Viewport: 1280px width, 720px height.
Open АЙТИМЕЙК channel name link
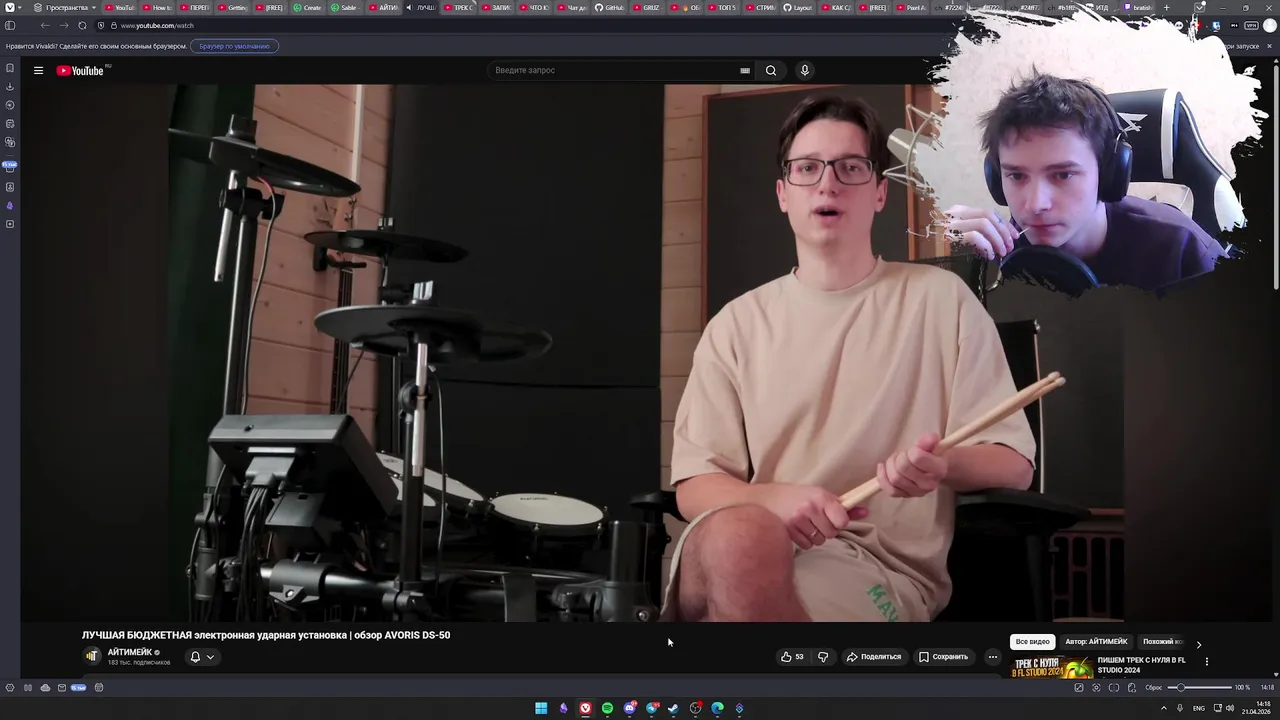click(x=130, y=652)
